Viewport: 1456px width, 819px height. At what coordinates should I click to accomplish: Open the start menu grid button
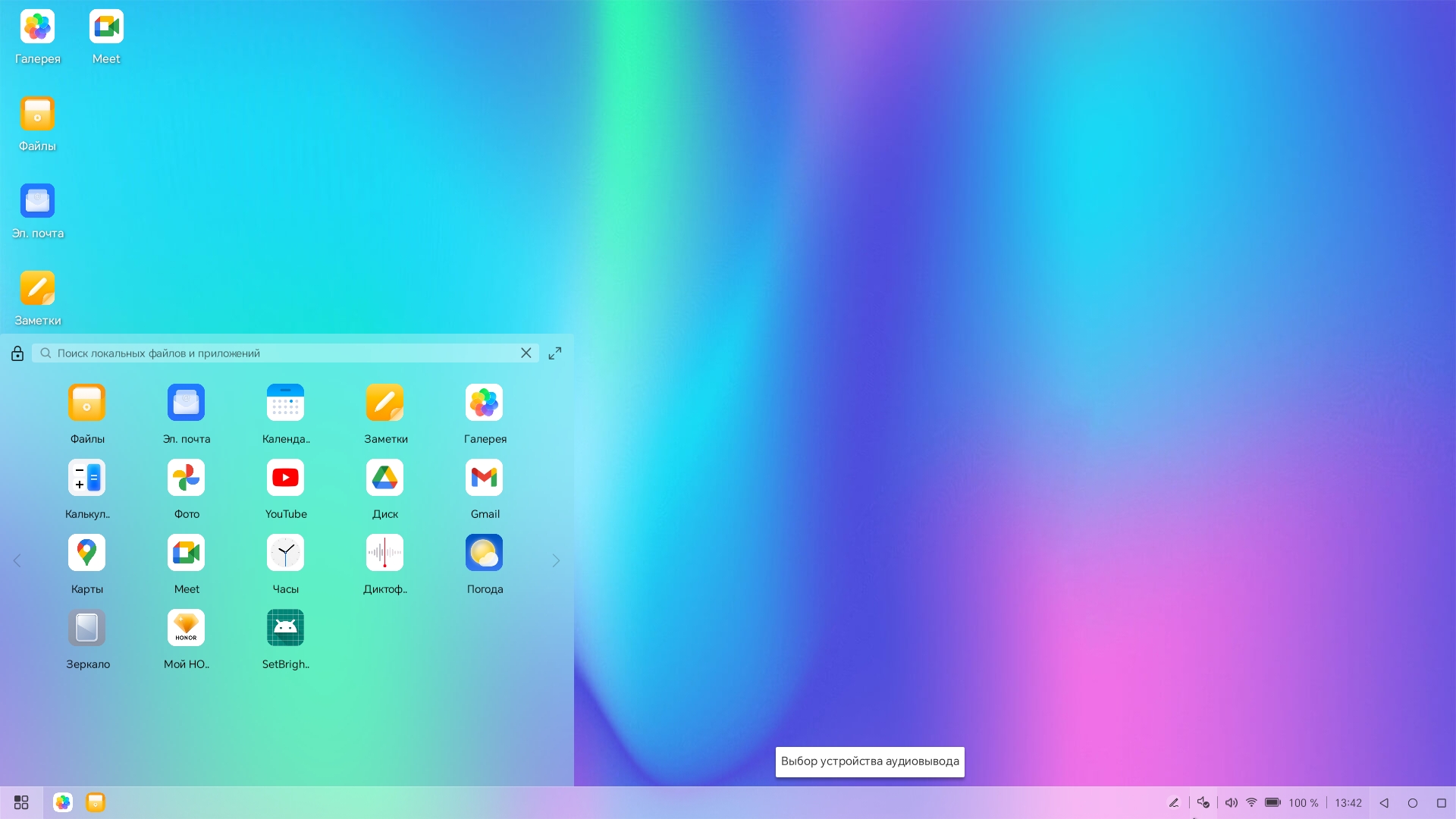pos(21,802)
